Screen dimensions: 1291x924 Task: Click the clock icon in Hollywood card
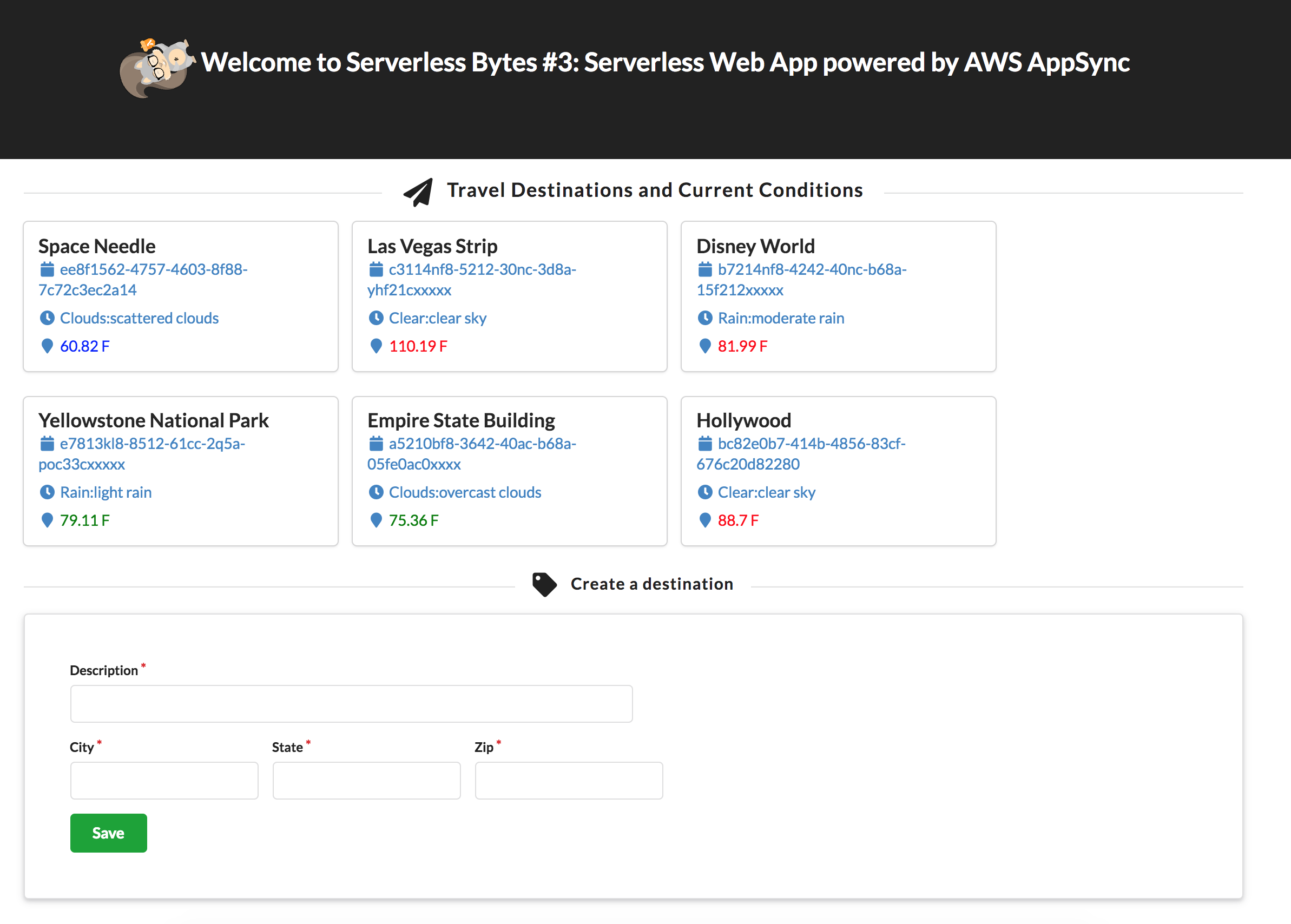click(x=705, y=492)
